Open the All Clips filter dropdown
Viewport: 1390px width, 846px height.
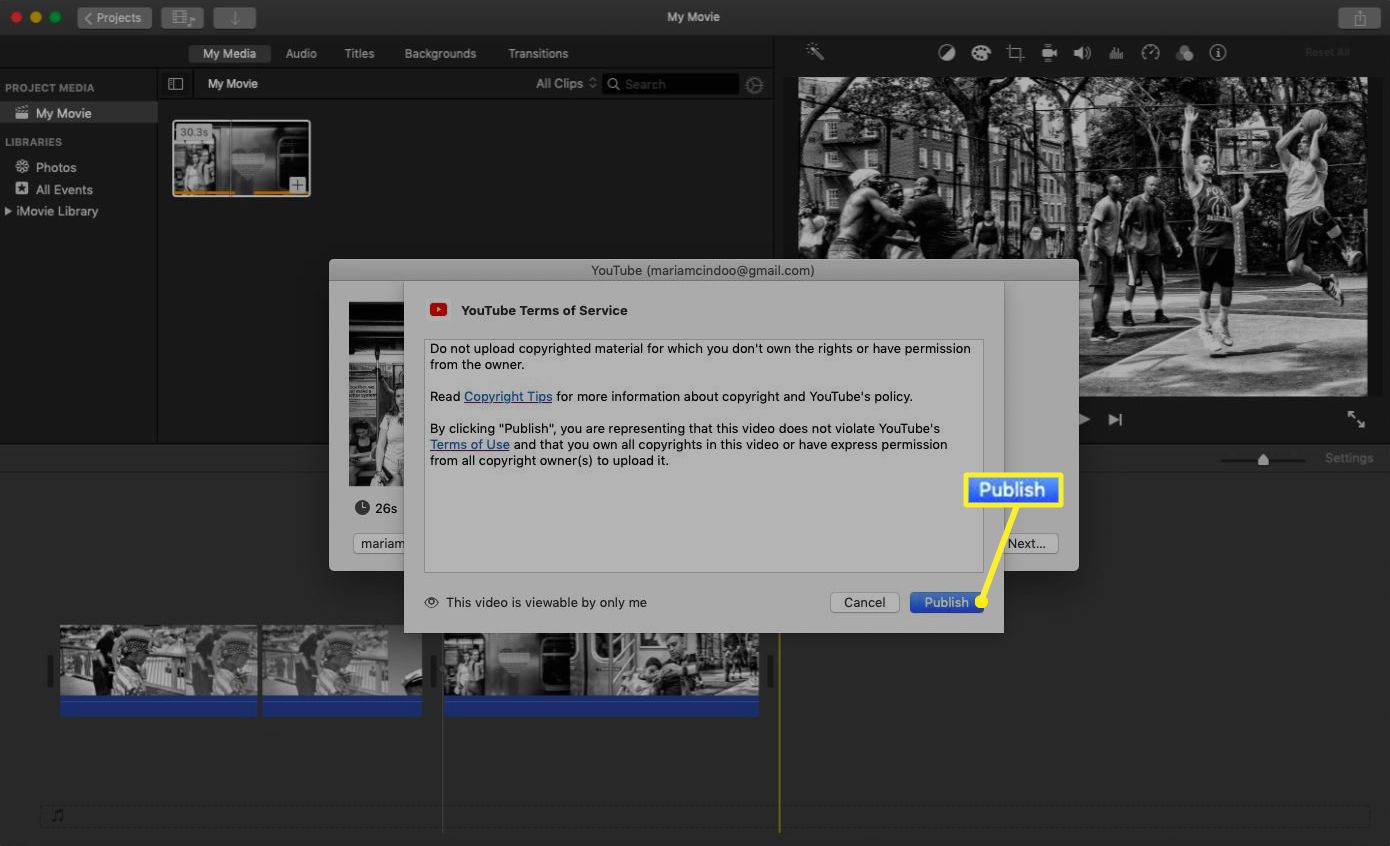(566, 84)
